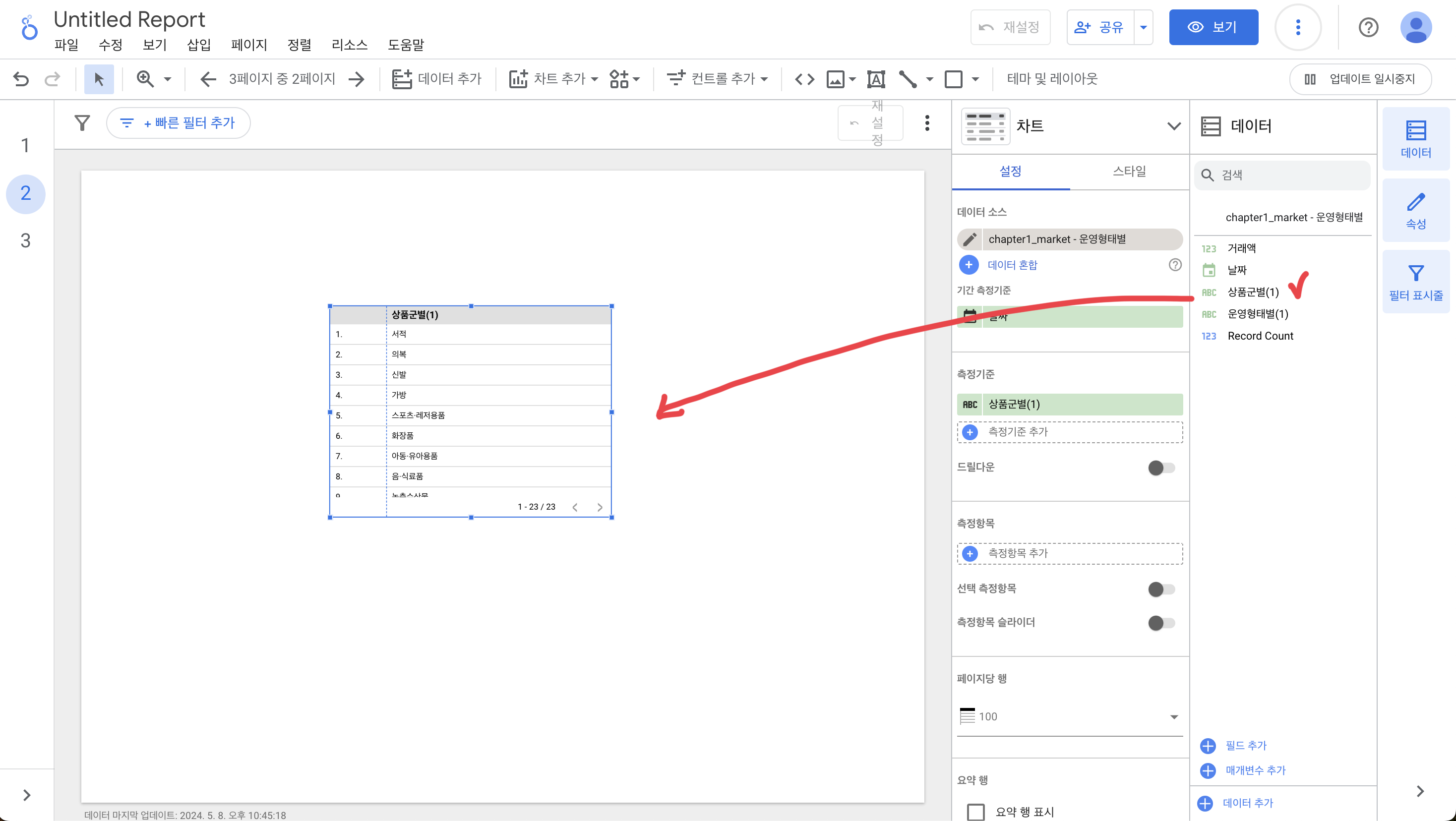Enable the 드릴다운 toggle
The image size is (1456, 821).
point(1161,468)
